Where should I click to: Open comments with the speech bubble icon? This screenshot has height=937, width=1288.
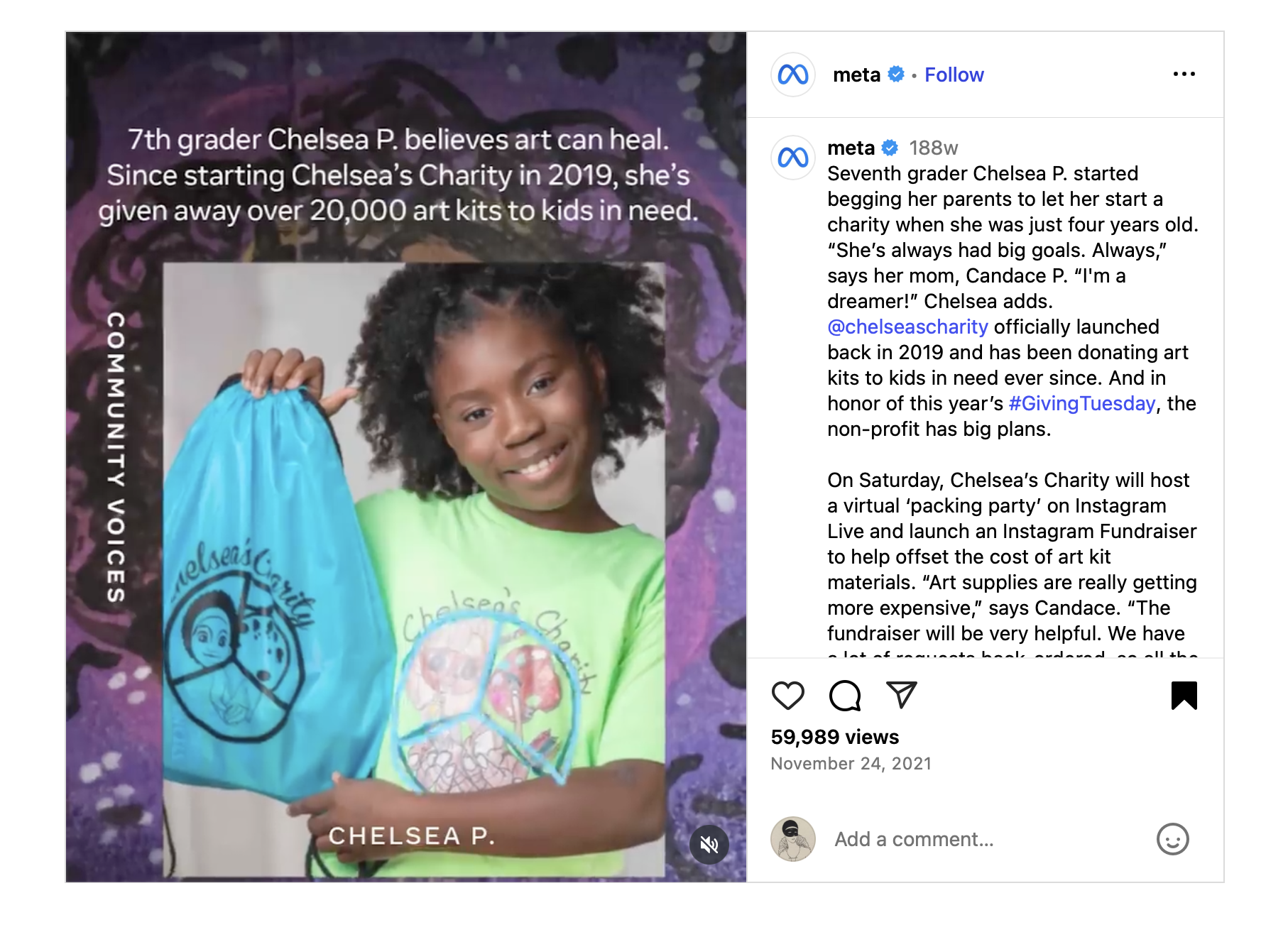pyautogui.click(x=845, y=696)
